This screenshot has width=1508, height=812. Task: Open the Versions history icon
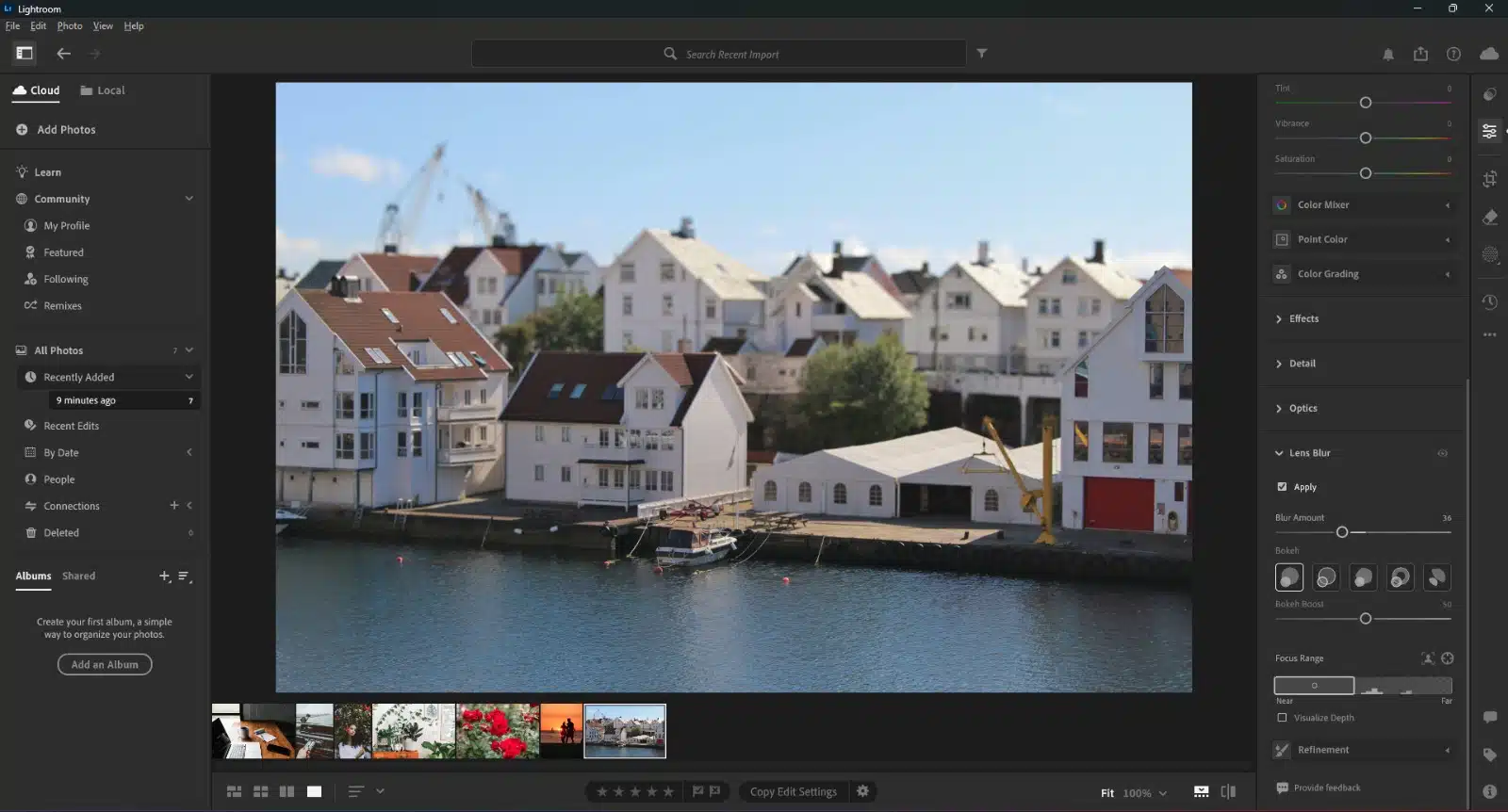[x=1489, y=302]
